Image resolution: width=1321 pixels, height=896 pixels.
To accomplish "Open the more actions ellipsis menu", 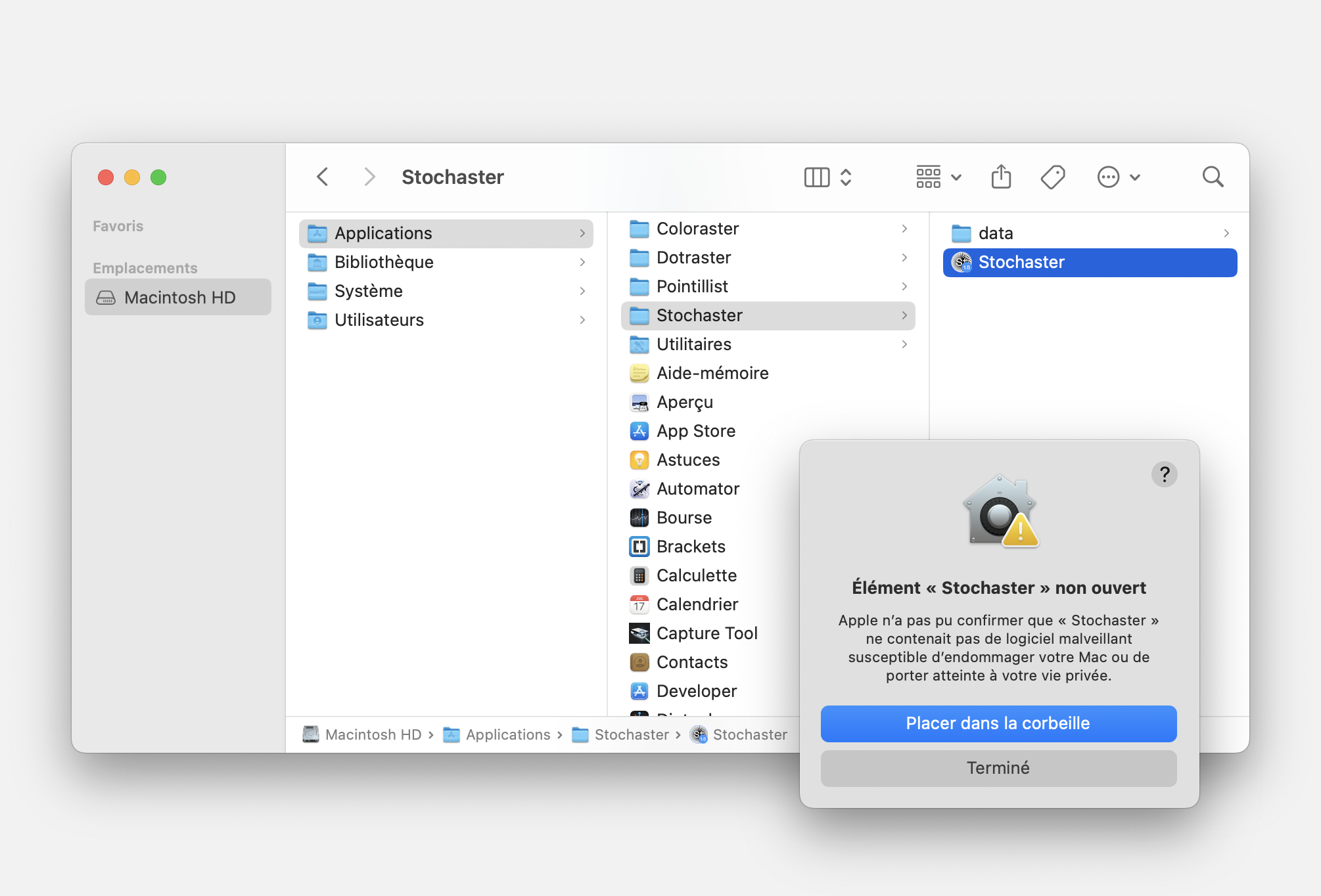I will click(1118, 177).
